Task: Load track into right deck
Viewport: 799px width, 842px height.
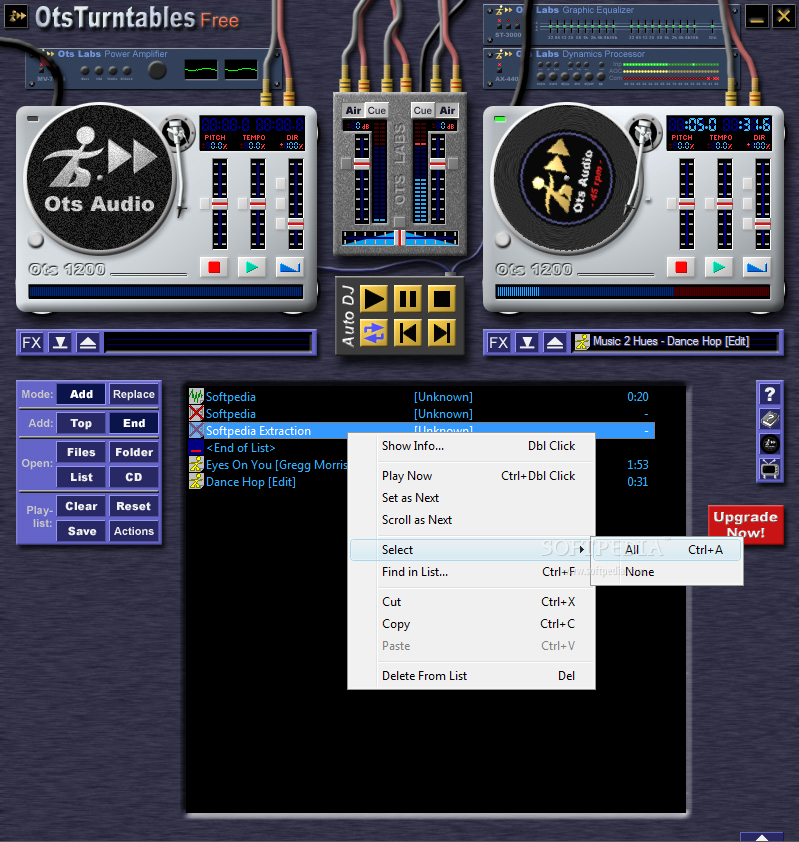Action: point(527,343)
